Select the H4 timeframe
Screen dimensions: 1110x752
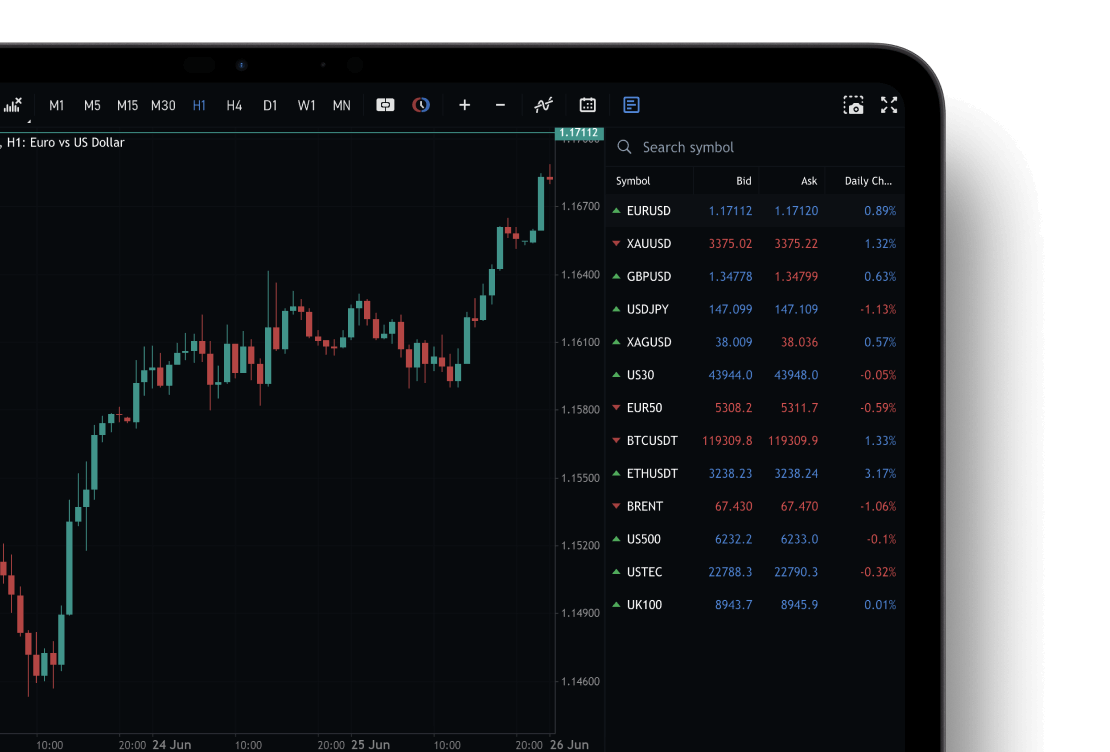234,105
